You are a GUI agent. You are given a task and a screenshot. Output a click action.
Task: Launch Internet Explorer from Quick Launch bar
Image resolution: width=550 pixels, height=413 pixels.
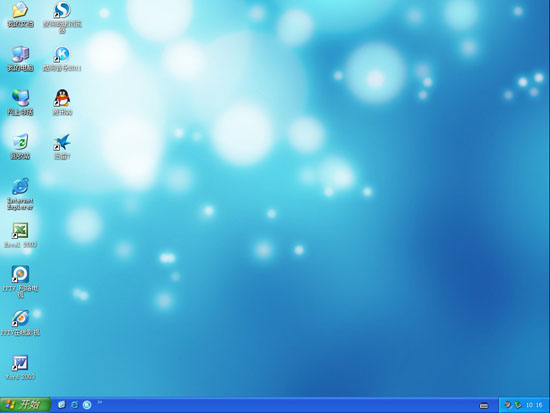pos(74,405)
